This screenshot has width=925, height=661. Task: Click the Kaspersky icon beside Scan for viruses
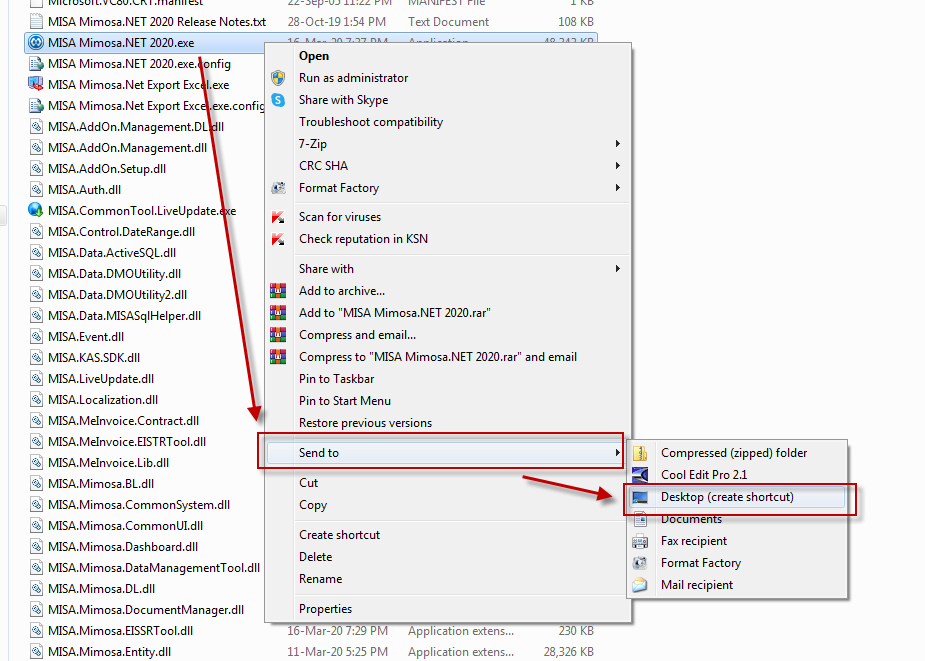coord(278,217)
